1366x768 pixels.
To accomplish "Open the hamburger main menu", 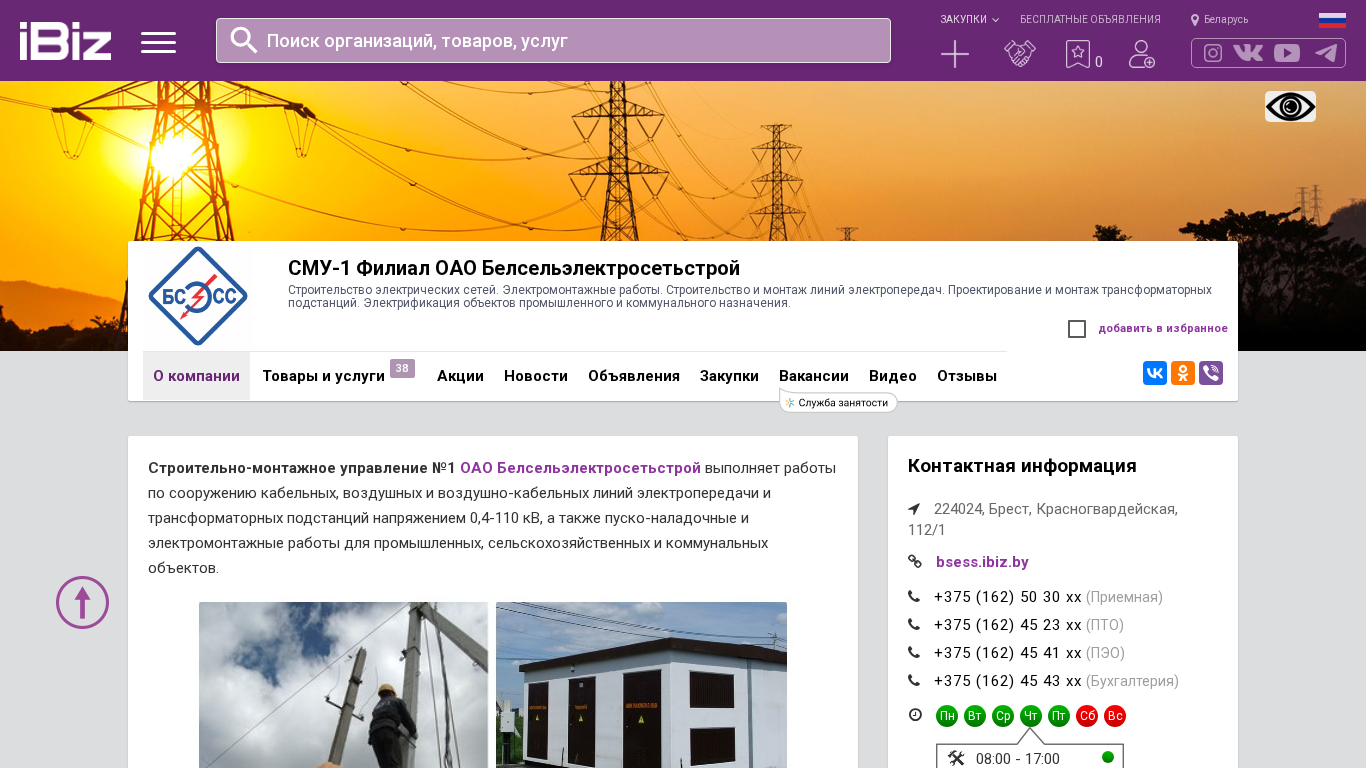I will tap(158, 42).
